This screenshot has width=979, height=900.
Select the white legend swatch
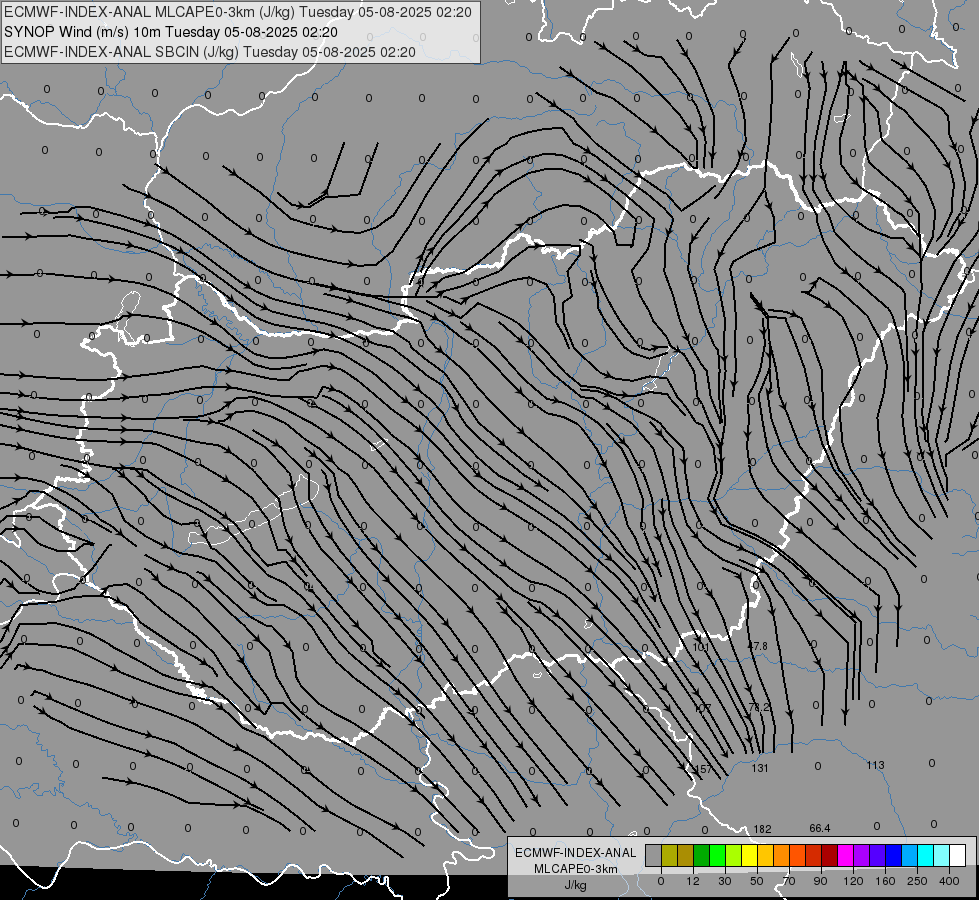pyautogui.click(x=957, y=855)
